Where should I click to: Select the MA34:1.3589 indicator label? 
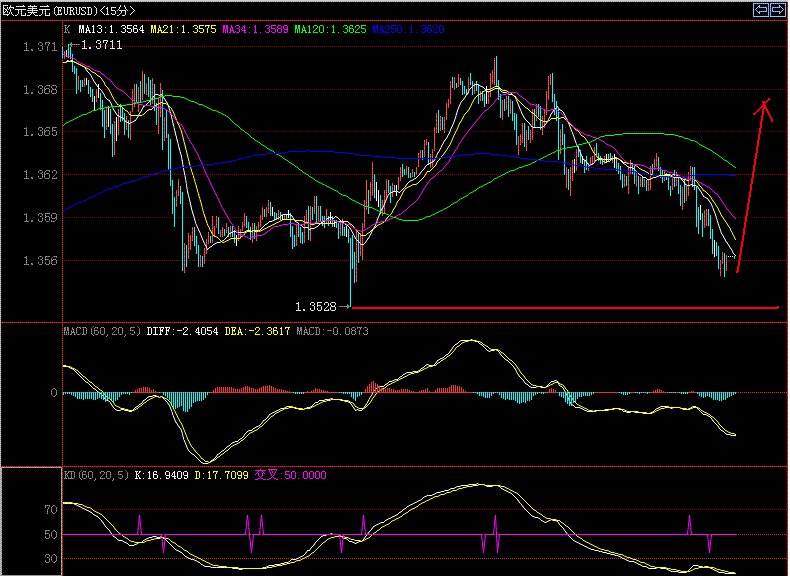(255, 29)
